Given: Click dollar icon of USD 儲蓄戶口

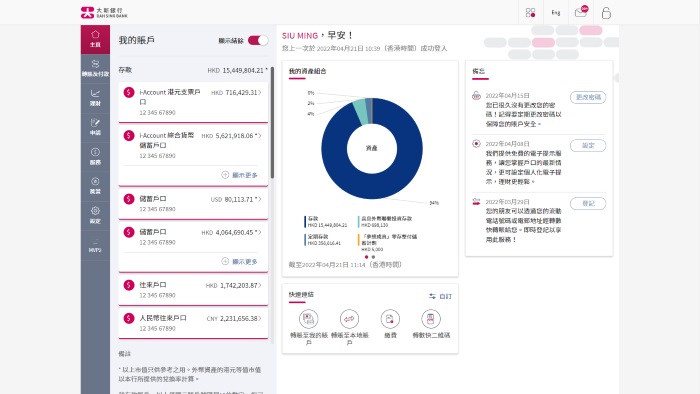Looking at the screenshot, I should 129,199.
